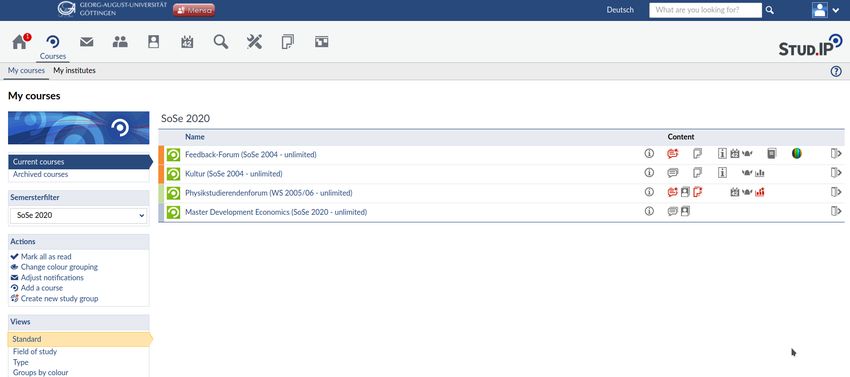The height and width of the screenshot is (377, 850).
Task: Select the My institutes tab
Action: tap(74, 71)
